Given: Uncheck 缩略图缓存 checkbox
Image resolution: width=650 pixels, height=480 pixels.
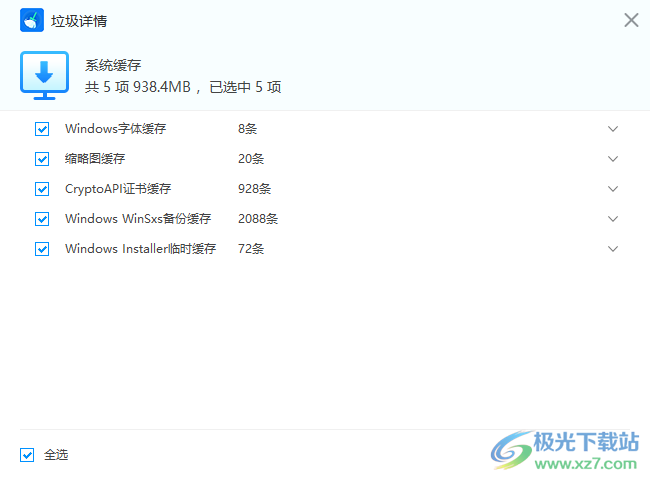Looking at the screenshot, I should (42, 159).
